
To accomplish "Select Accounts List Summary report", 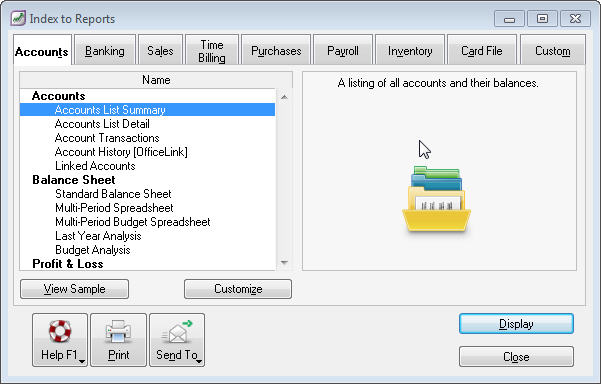I will click(148, 110).
